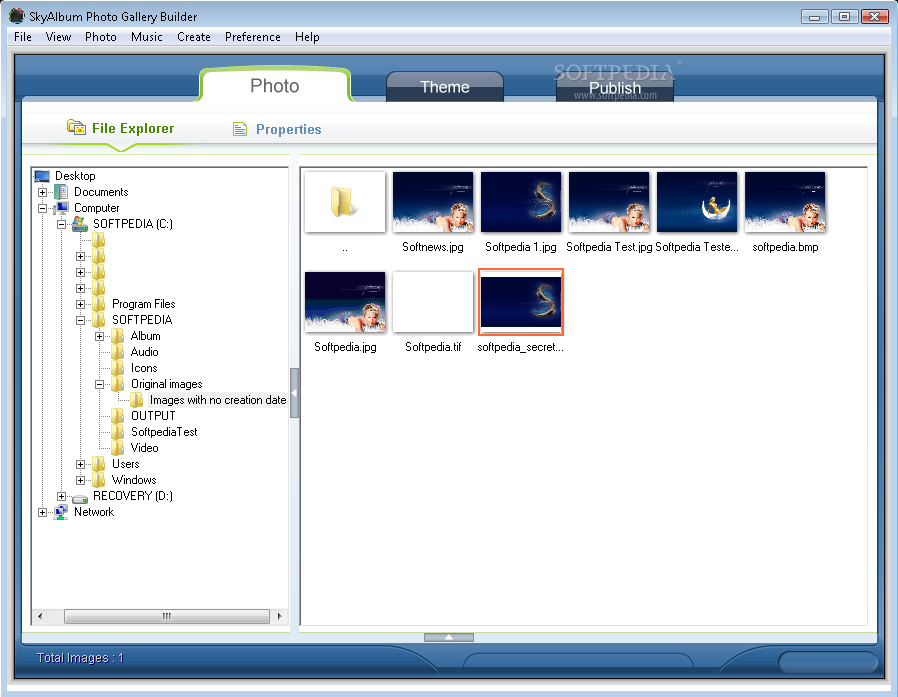Select the Softpedia 1.jpg thumbnail
The image size is (898, 697).
(521, 202)
